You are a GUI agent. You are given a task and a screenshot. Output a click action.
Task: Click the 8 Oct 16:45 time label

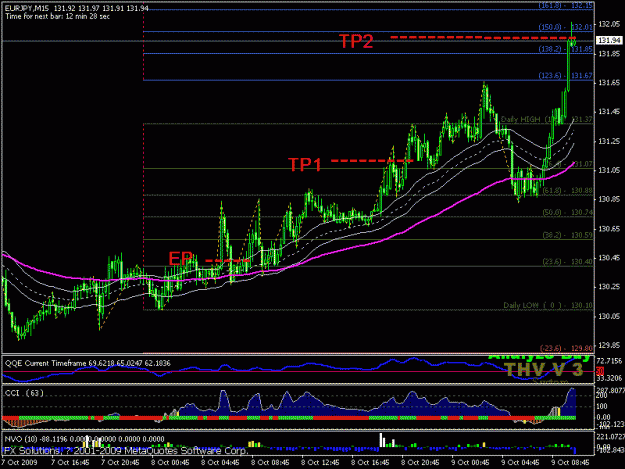point(370,463)
